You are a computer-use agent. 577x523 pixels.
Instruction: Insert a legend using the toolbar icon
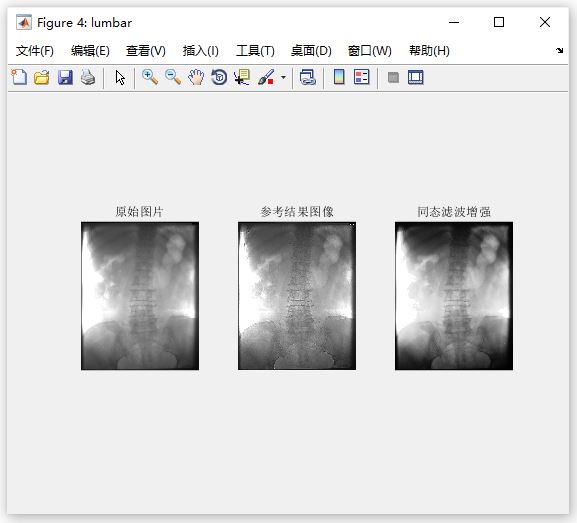[x=361, y=77]
